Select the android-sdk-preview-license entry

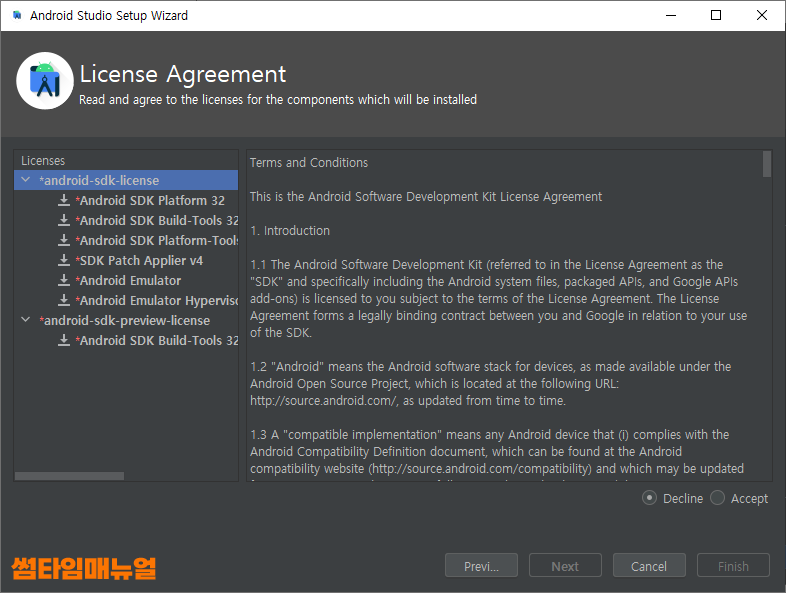pos(125,320)
